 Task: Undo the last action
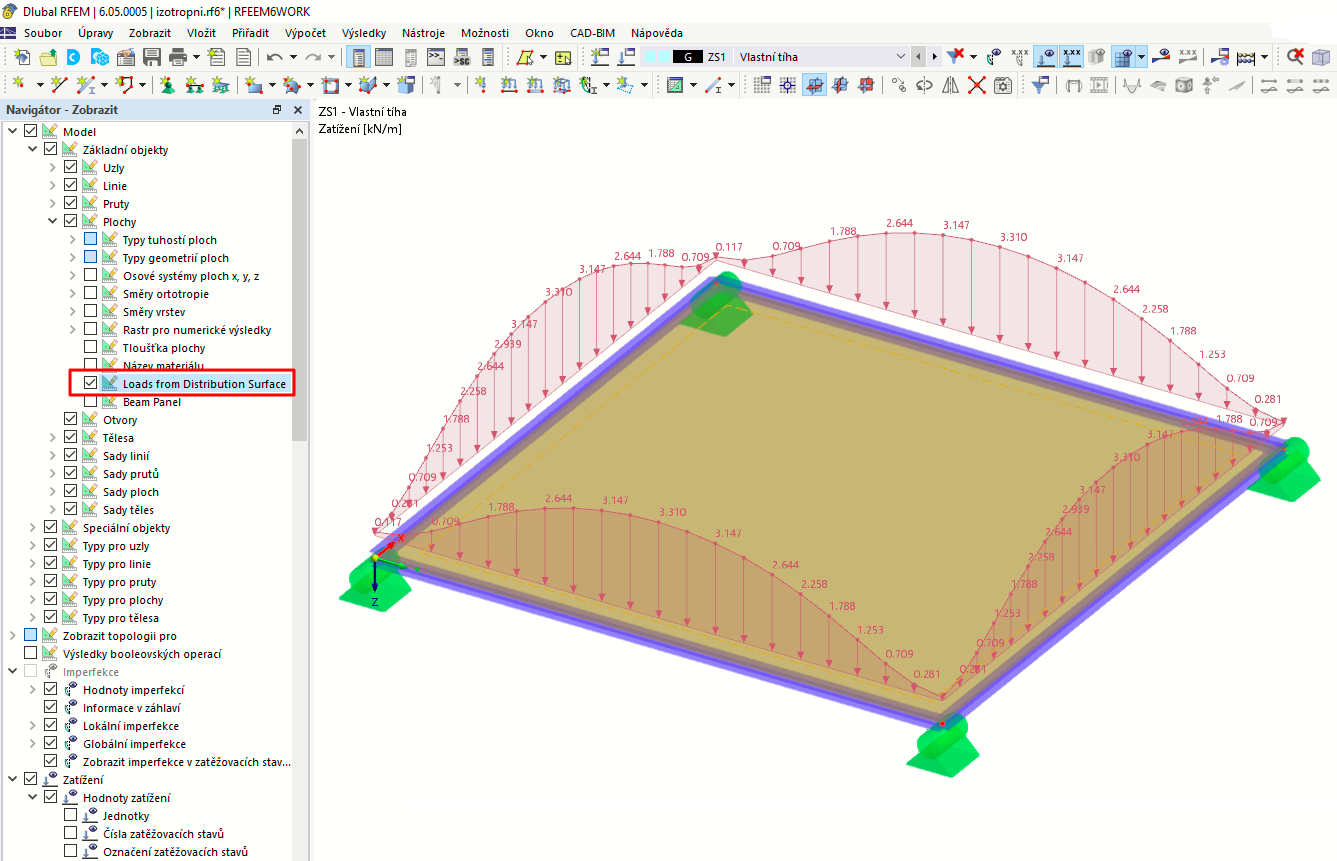[x=274, y=57]
